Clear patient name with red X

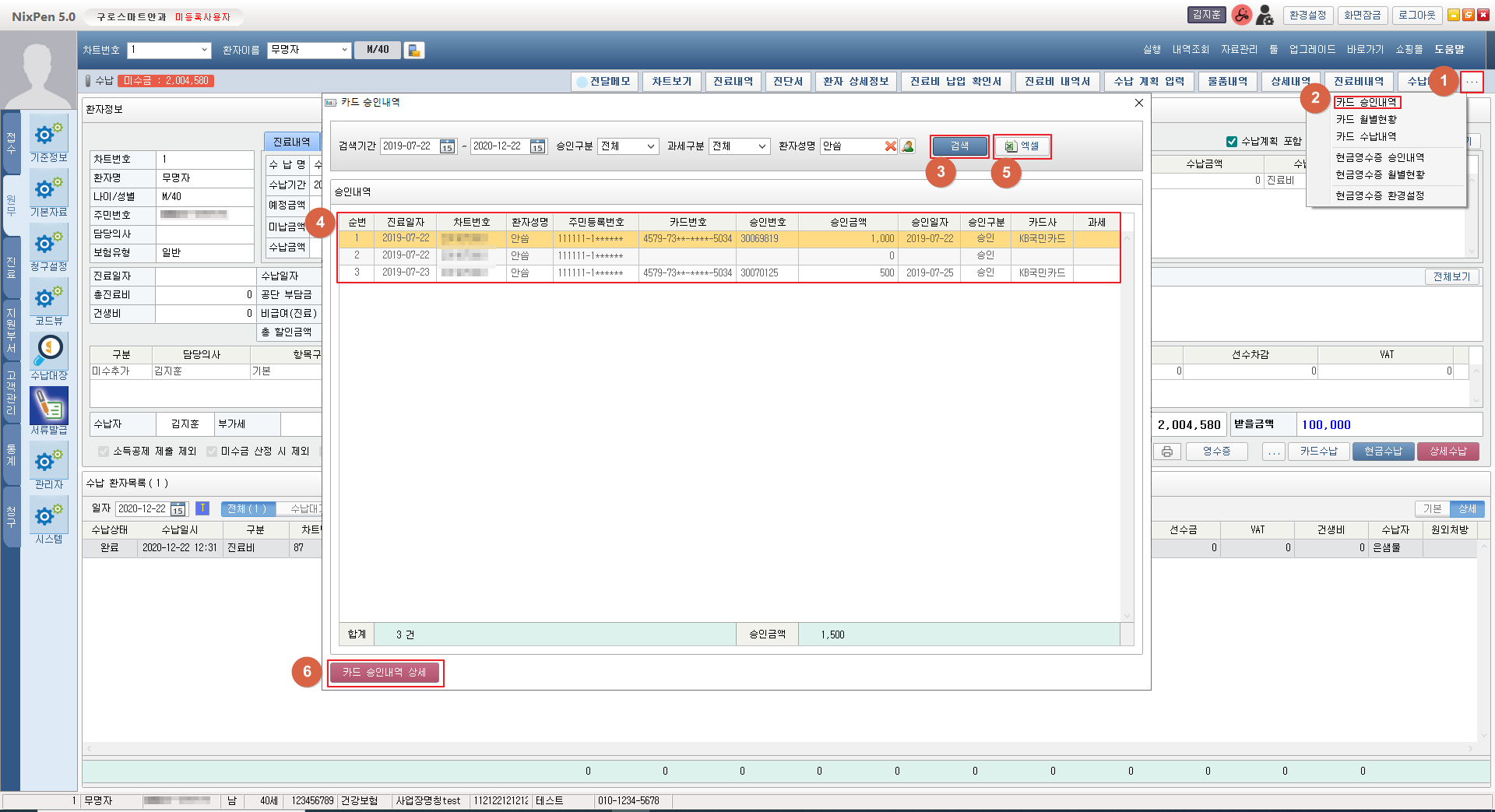pos(890,146)
